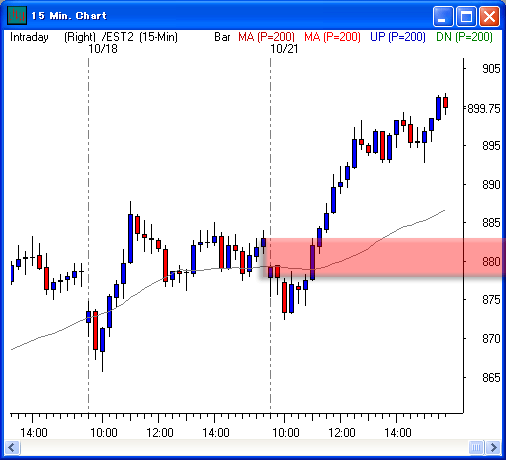Click the first 14:00 time axis label

34,433
